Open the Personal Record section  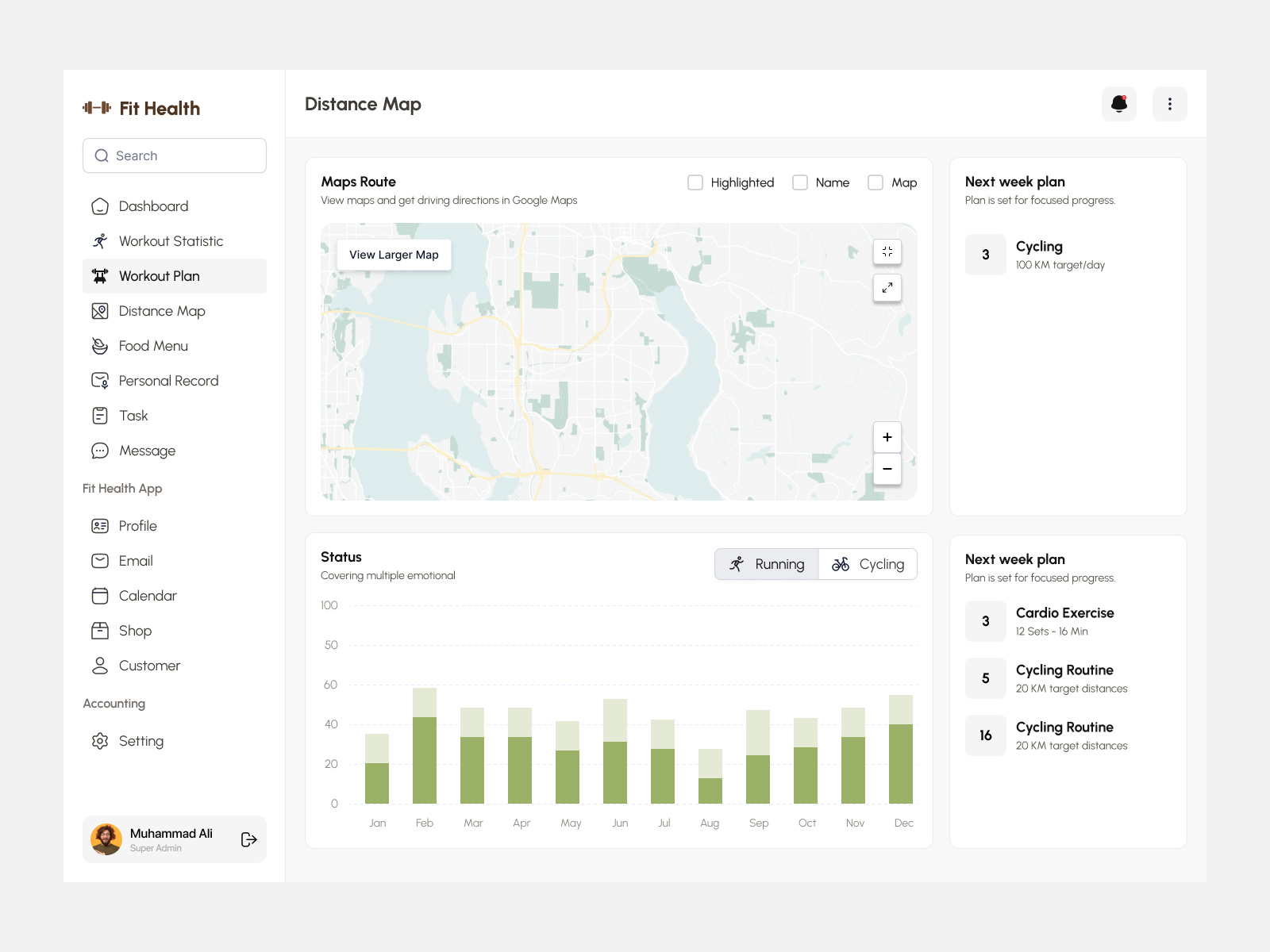click(168, 381)
